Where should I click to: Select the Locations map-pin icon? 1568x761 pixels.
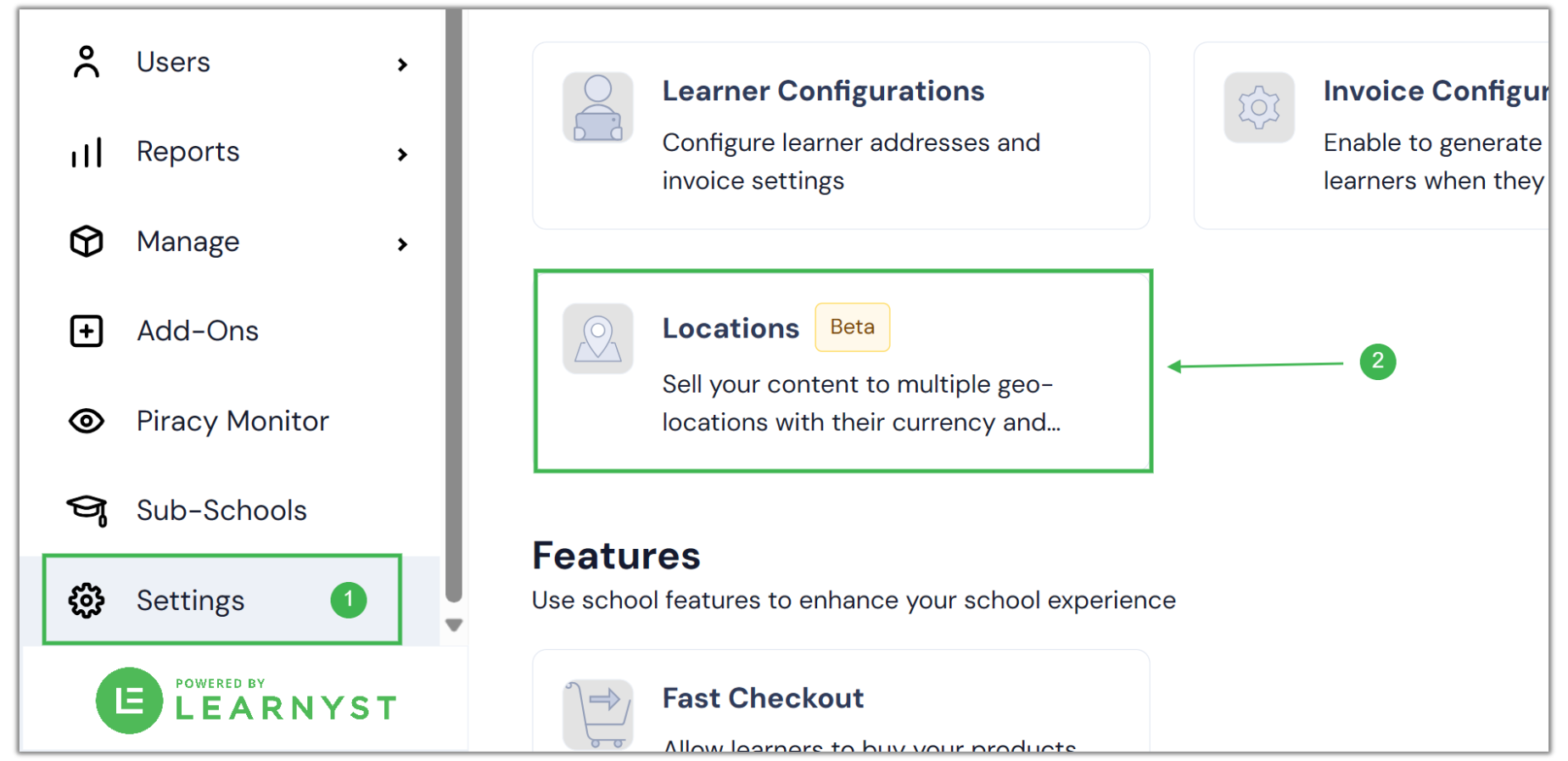tap(597, 339)
